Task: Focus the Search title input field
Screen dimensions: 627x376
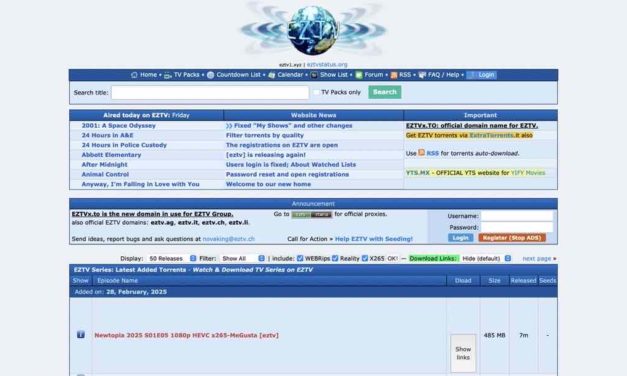Action: pos(210,92)
